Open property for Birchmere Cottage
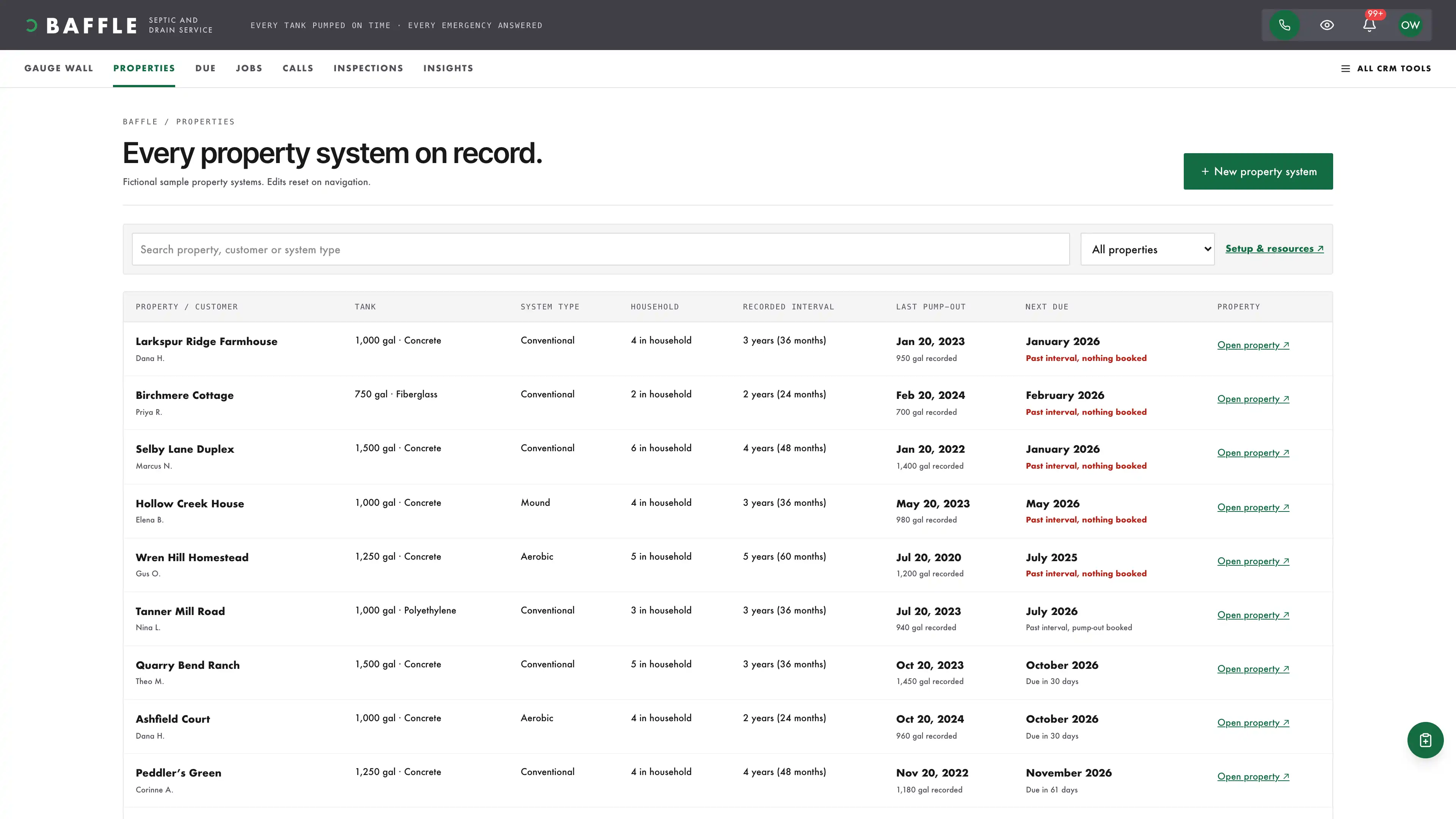The width and height of the screenshot is (1456, 819). pyautogui.click(x=1253, y=399)
